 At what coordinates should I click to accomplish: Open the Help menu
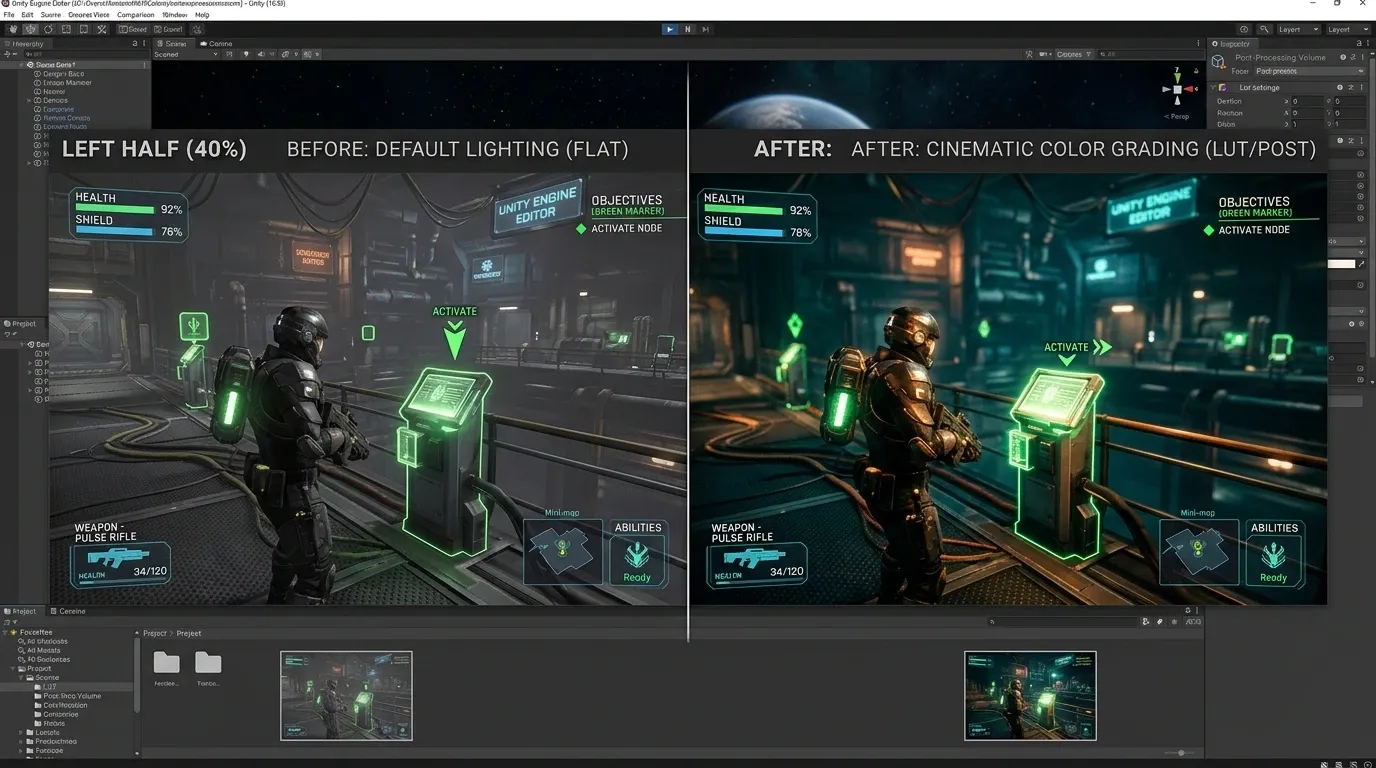[x=202, y=15]
